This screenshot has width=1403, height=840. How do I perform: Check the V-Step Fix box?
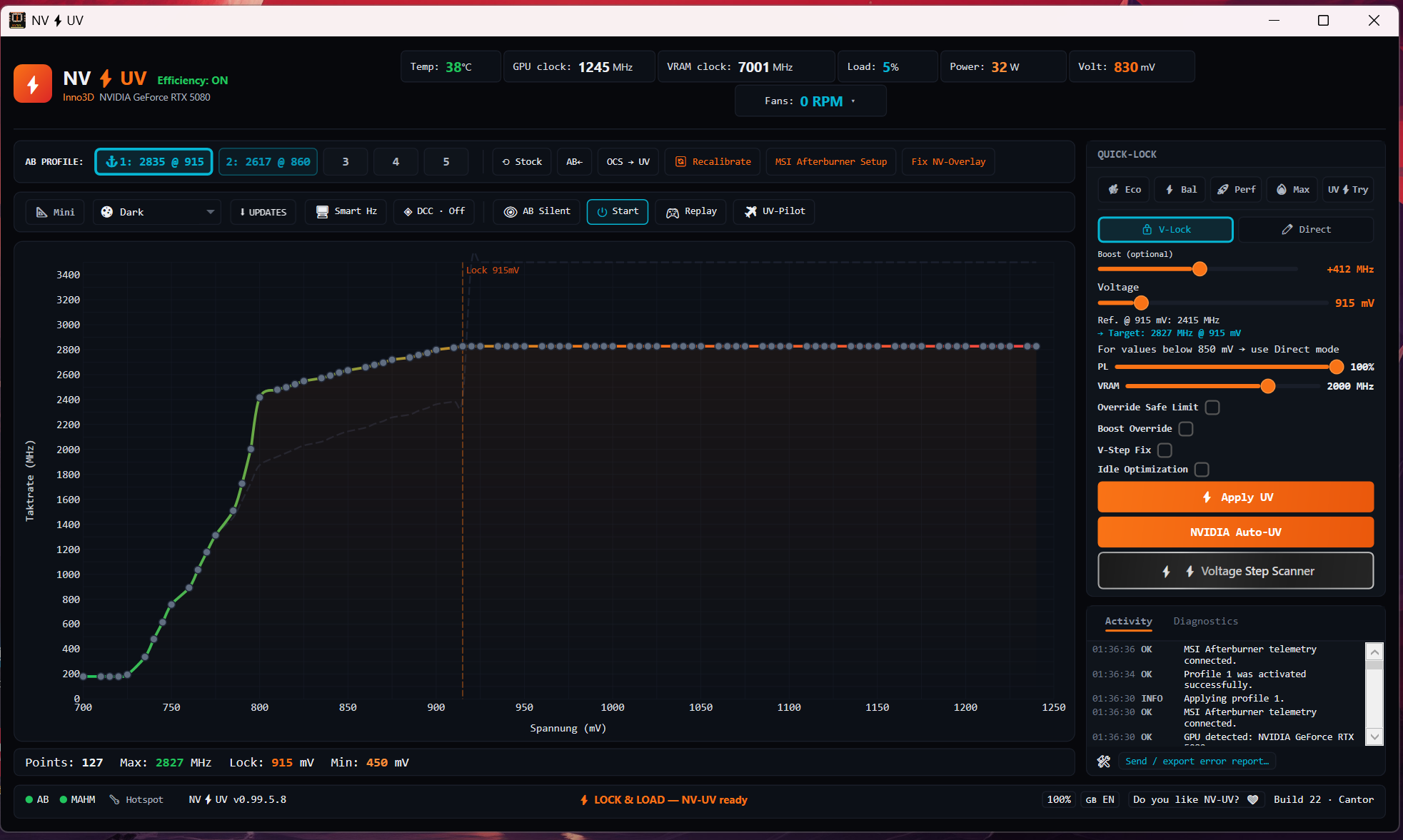[x=1165, y=450]
